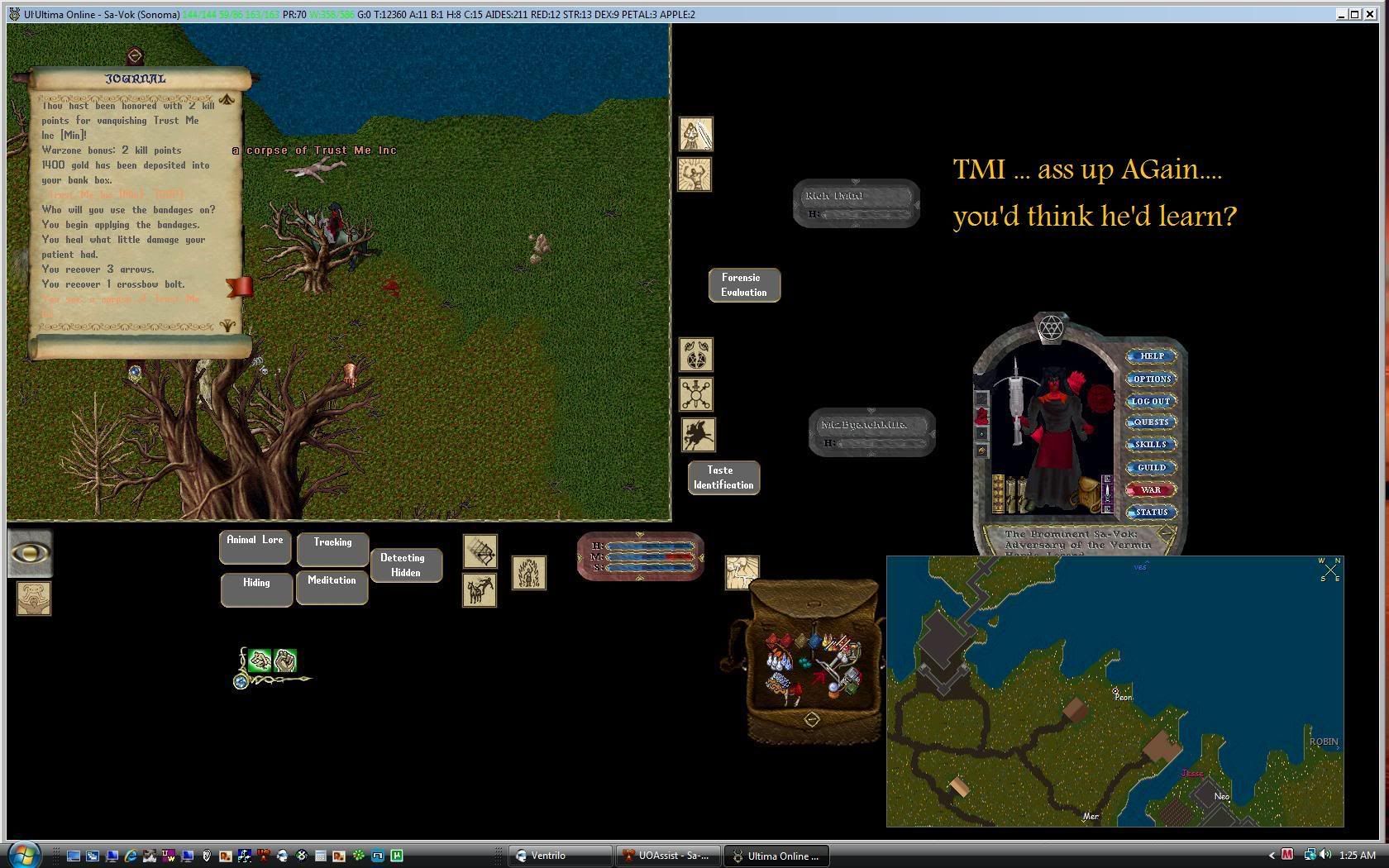The width and height of the screenshot is (1389, 868).
Task: Click the stone face icon below the eye
Action: (34, 599)
